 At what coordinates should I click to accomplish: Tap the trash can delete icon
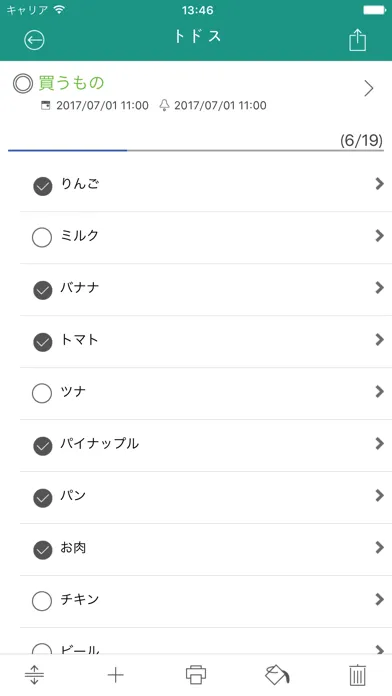click(x=357, y=675)
